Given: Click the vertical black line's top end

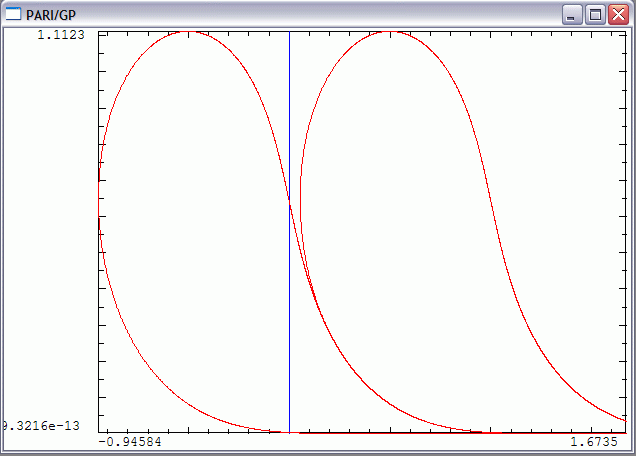Looking at the screenshot, I should coord(289,33).
